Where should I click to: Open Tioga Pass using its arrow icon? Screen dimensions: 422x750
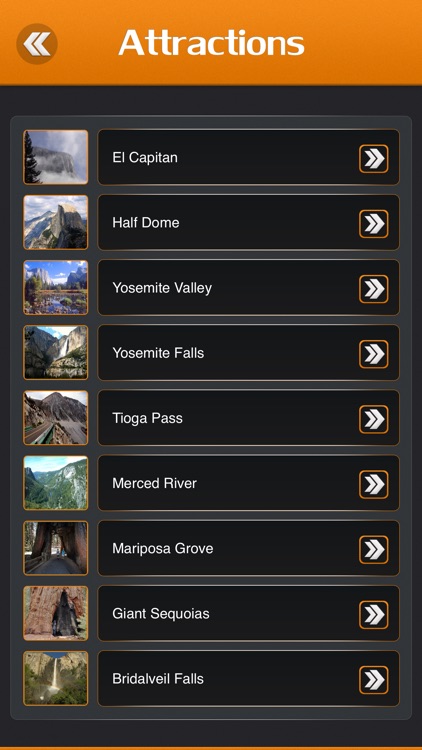pos(374,419)
